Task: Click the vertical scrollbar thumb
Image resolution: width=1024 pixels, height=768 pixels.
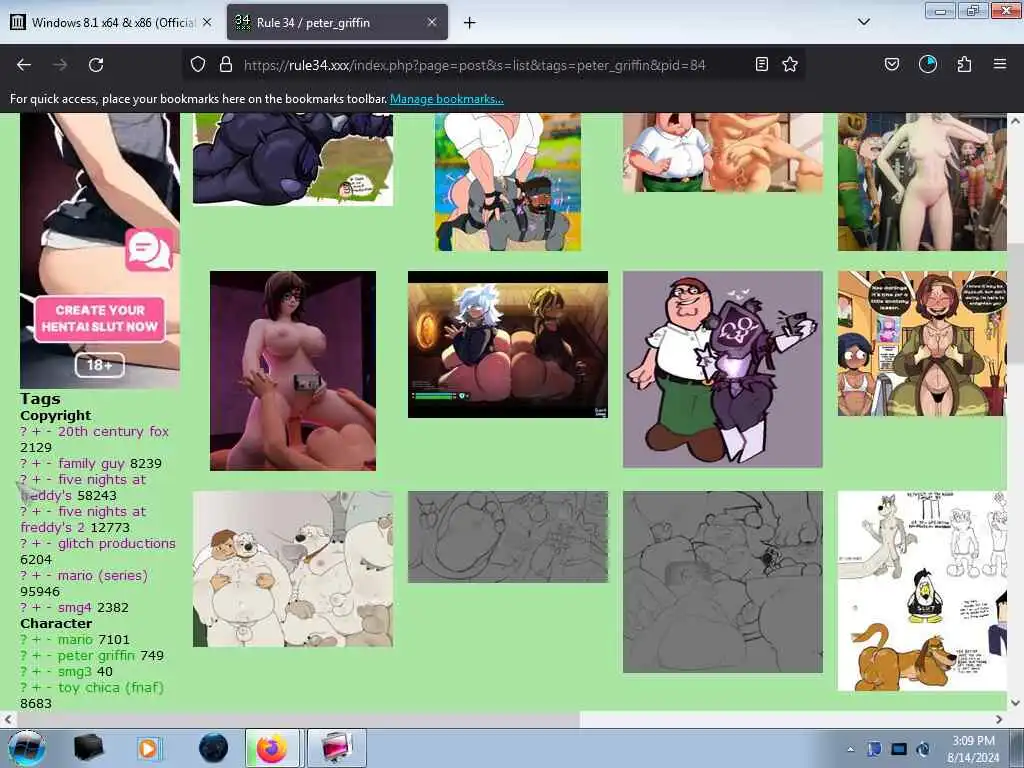Action: click(x=1016, y=304)
